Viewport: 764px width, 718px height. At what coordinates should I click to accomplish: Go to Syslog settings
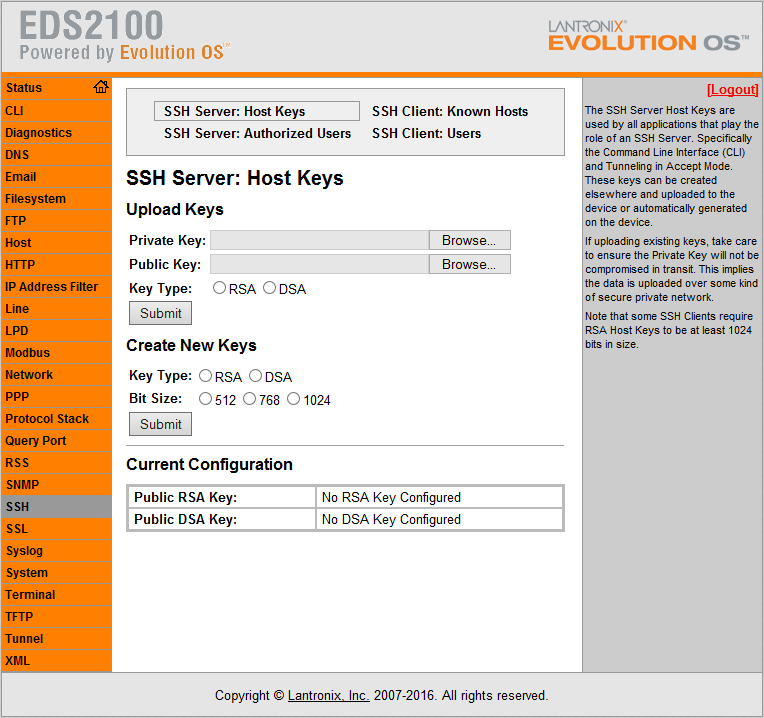(x=57, y=550)
